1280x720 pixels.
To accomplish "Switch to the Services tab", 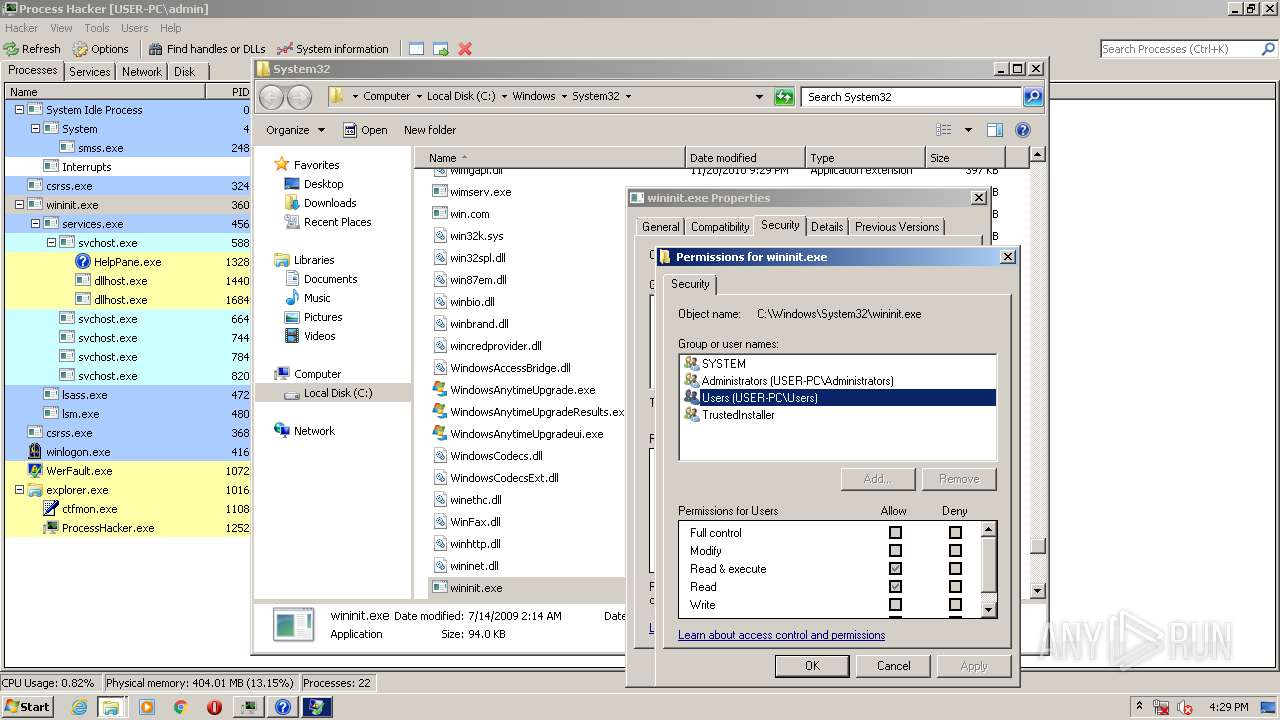I will pyautogui.click(x=90, y=72).
